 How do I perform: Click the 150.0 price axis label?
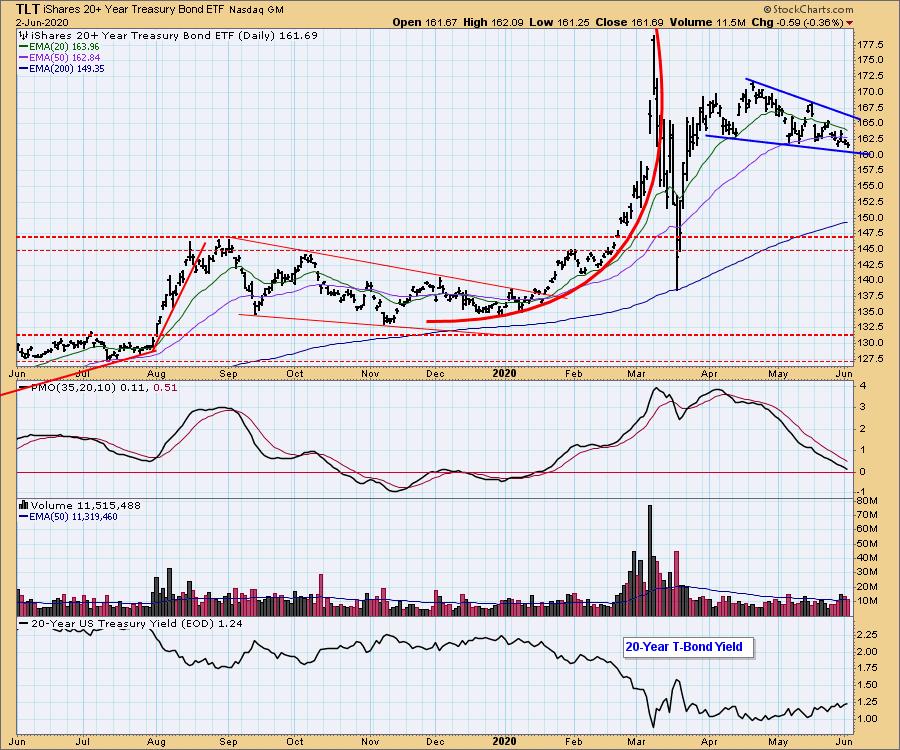pos(870,217)
